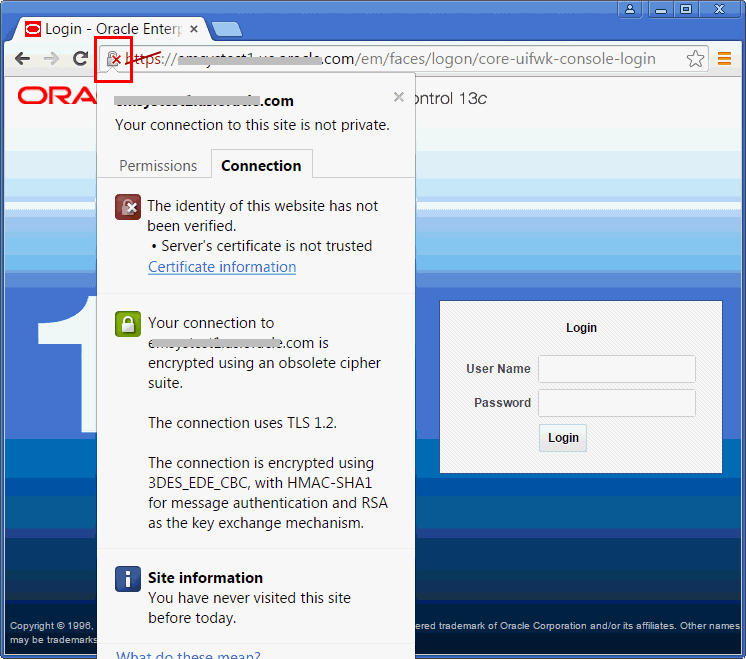Maximize the Chrome window
Viewport: 746px width, 659px height.
point(686,9)
